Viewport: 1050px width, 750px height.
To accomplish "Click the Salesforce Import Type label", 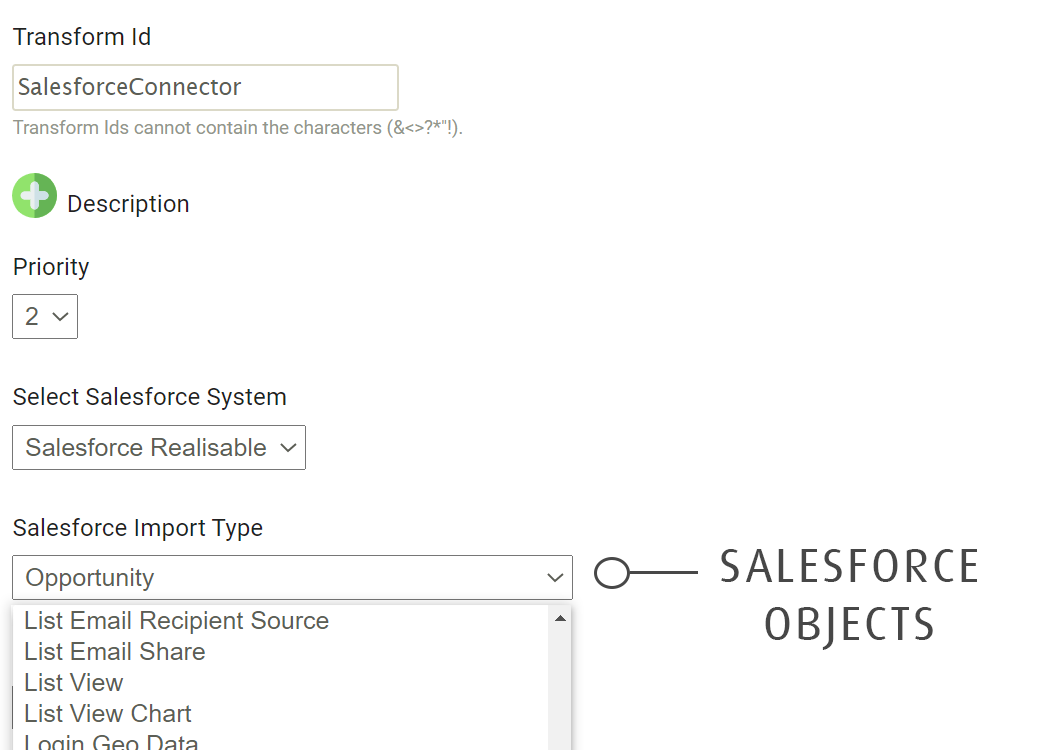I will pyautogui.click(x=138, y=528).
